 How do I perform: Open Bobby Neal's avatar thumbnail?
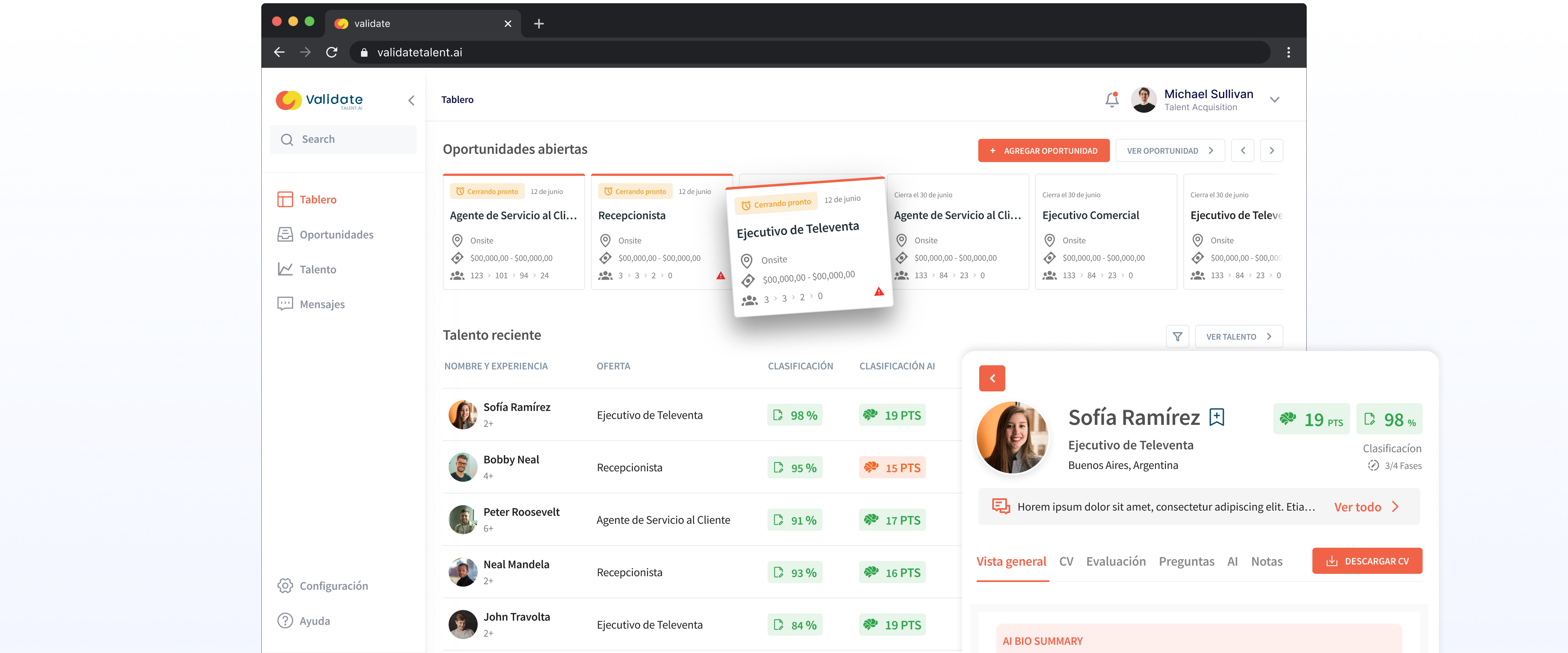463,467
